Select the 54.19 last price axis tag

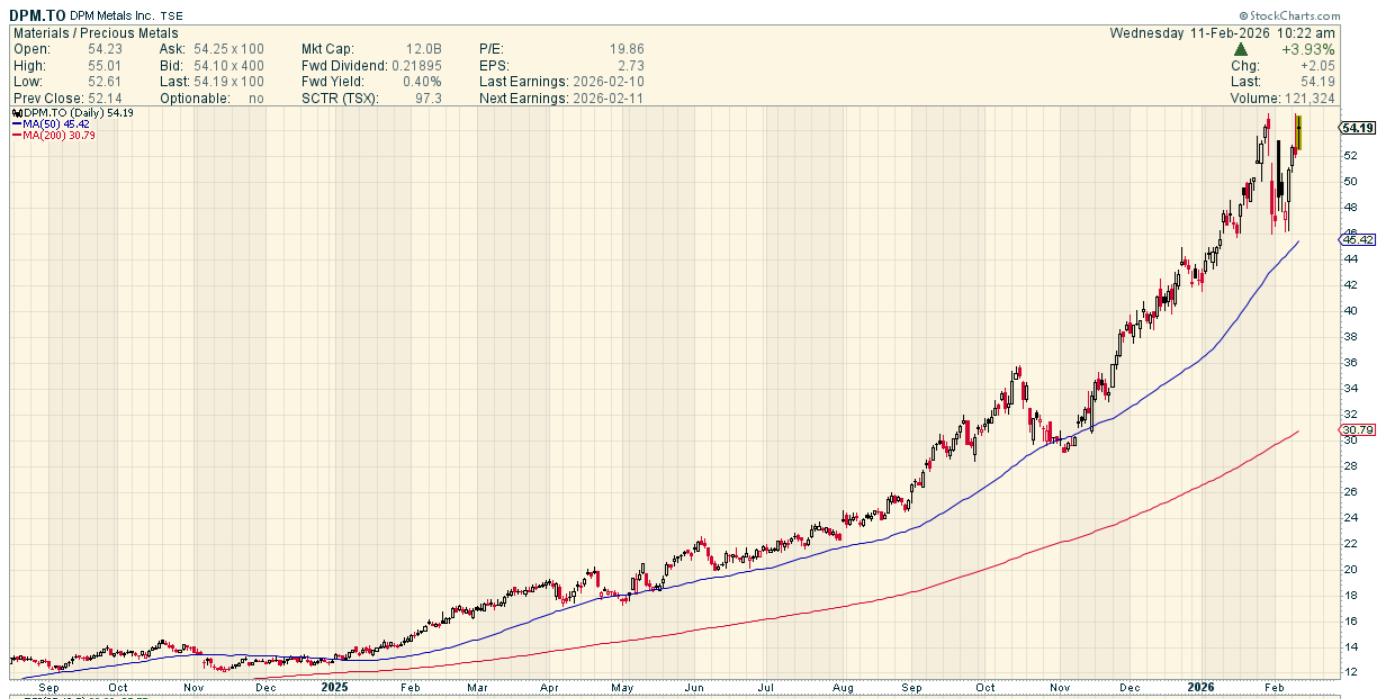(x=1356, y=128)
